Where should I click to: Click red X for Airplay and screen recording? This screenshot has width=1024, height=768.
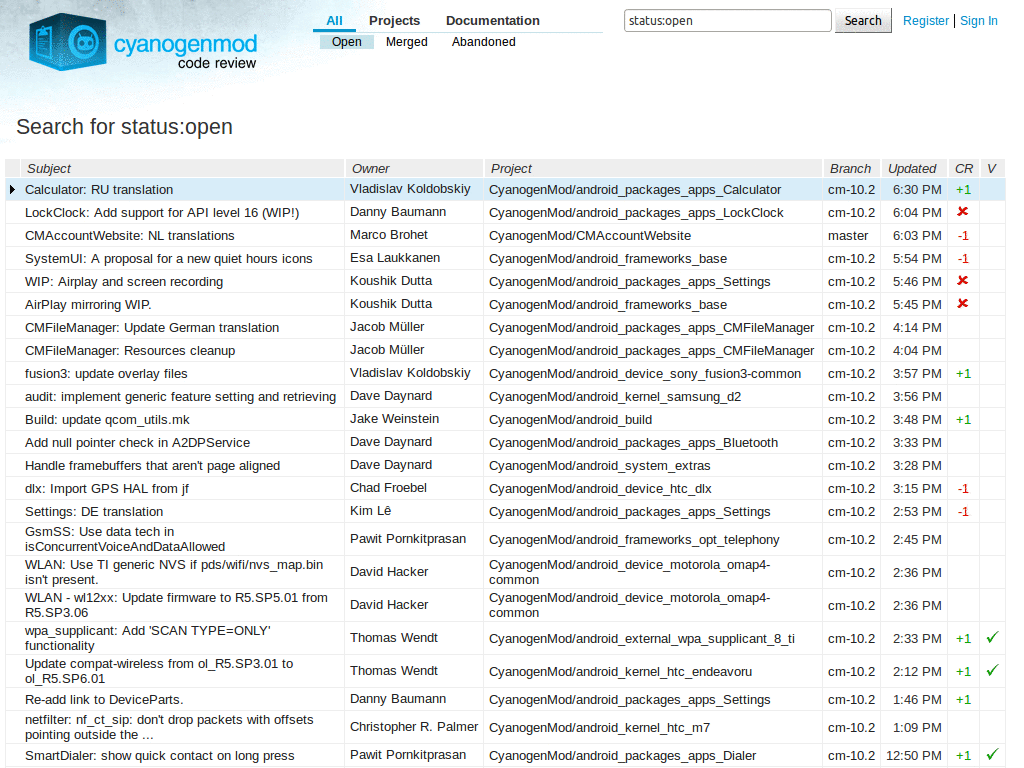(x=962, y=281)
